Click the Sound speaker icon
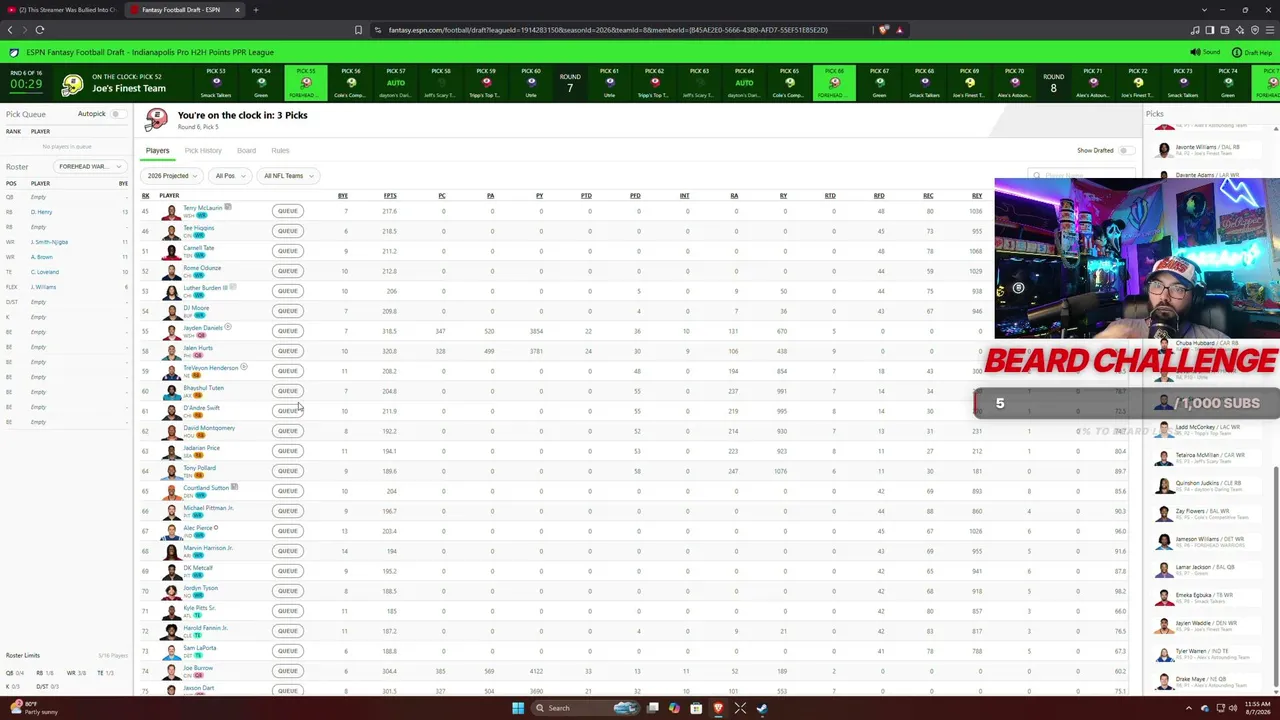This screenshot has width=1280, height=720. click(1195, 52)
